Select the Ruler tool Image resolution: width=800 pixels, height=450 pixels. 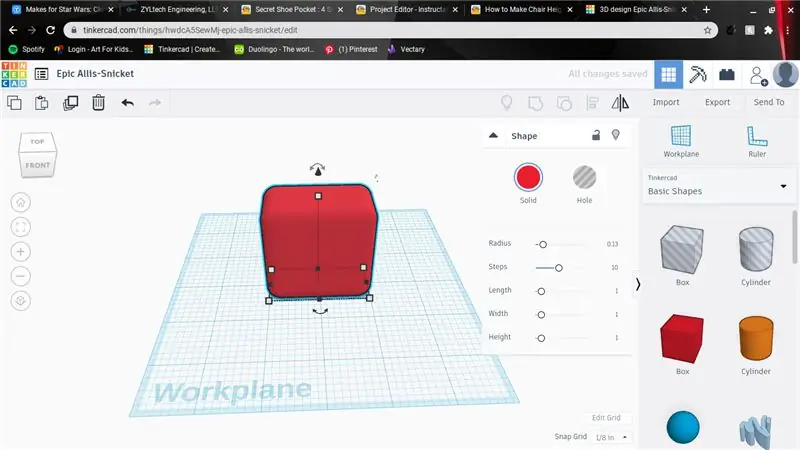pyautogui.click(x=757, y=141)
